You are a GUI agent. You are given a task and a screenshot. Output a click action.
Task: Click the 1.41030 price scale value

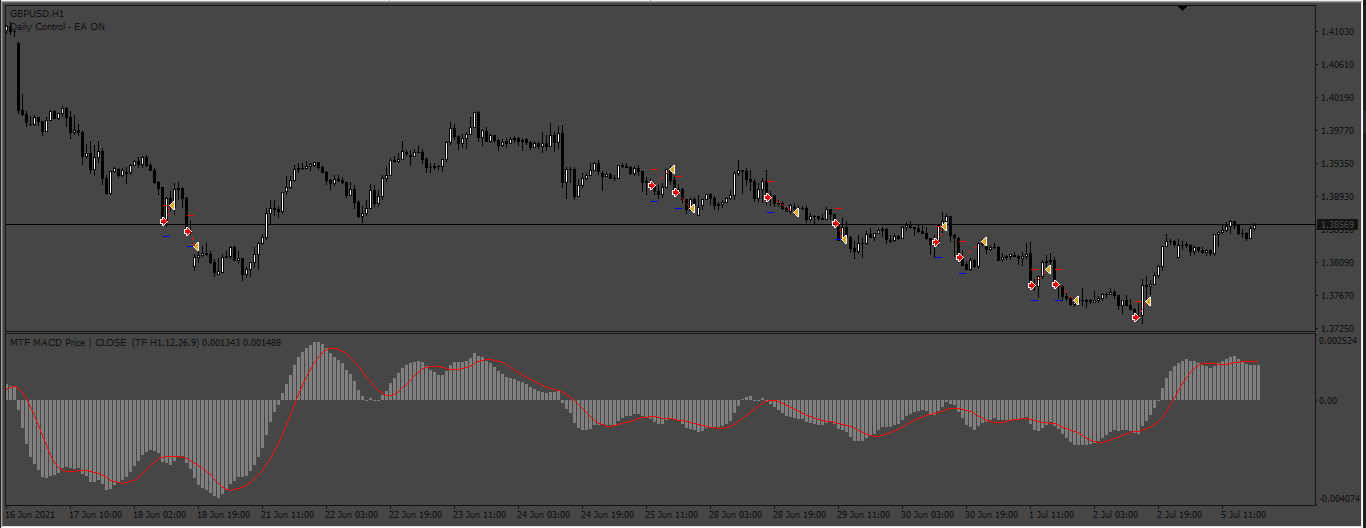point(1337,32)
